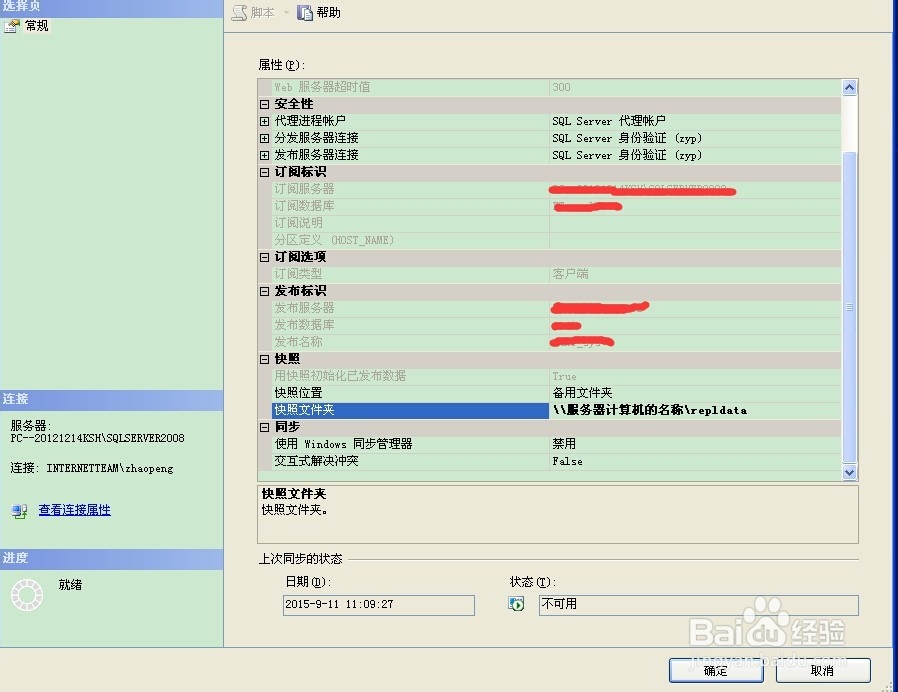Click the 连接 section header
898x692 pixels.
click(112, 399)
